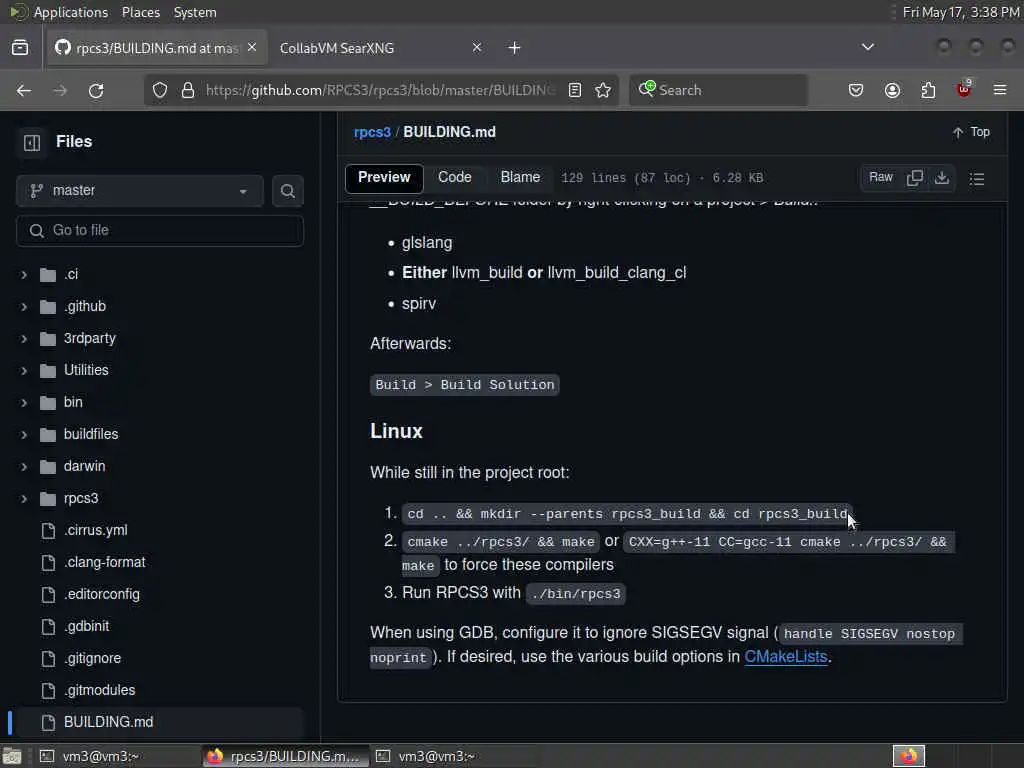Expand the 3rdparty folder
Viewport: 1024px width, 768px height.
(24, 338)
